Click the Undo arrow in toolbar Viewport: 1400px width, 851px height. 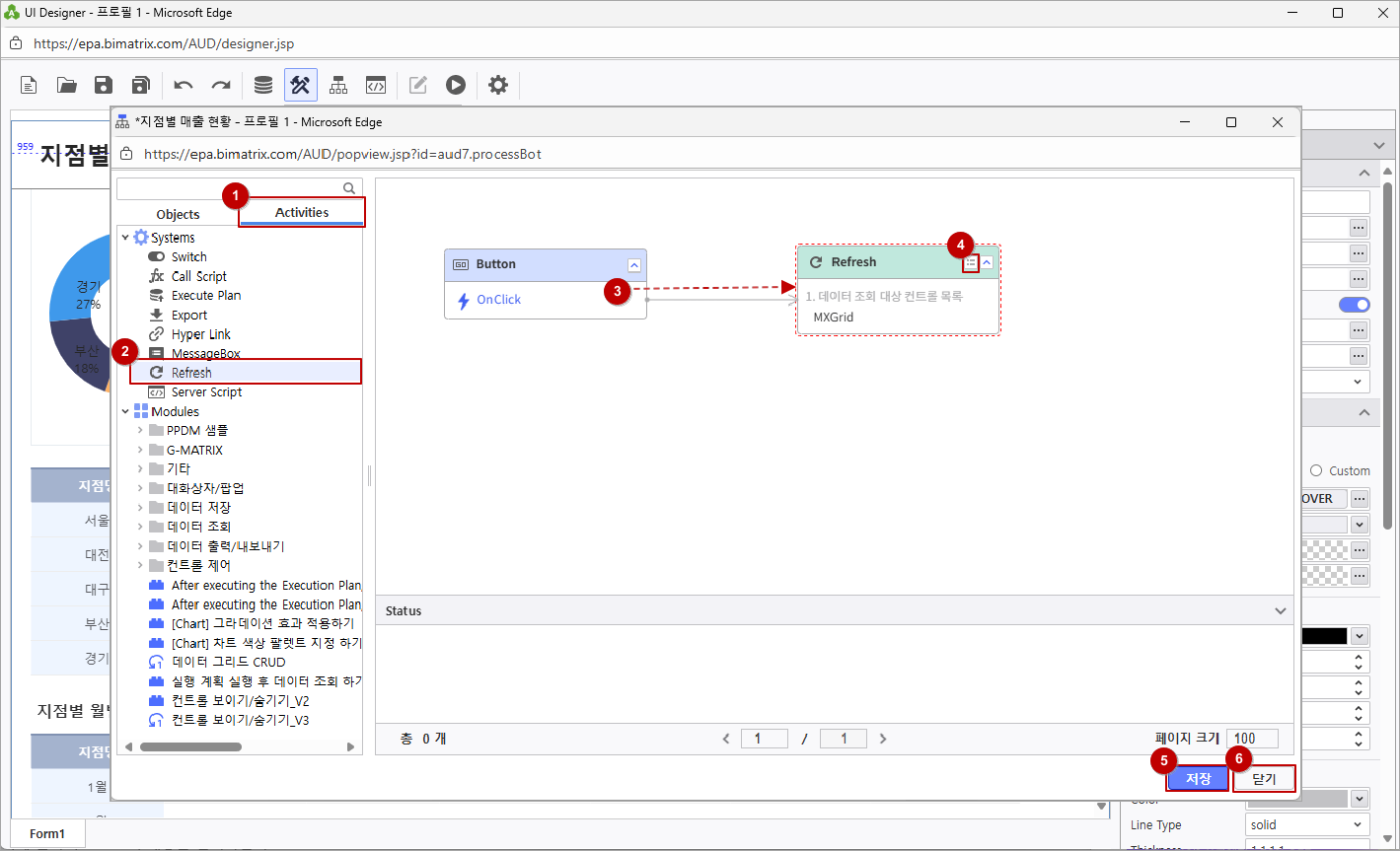pyautogui.click(x=184, y=85)
